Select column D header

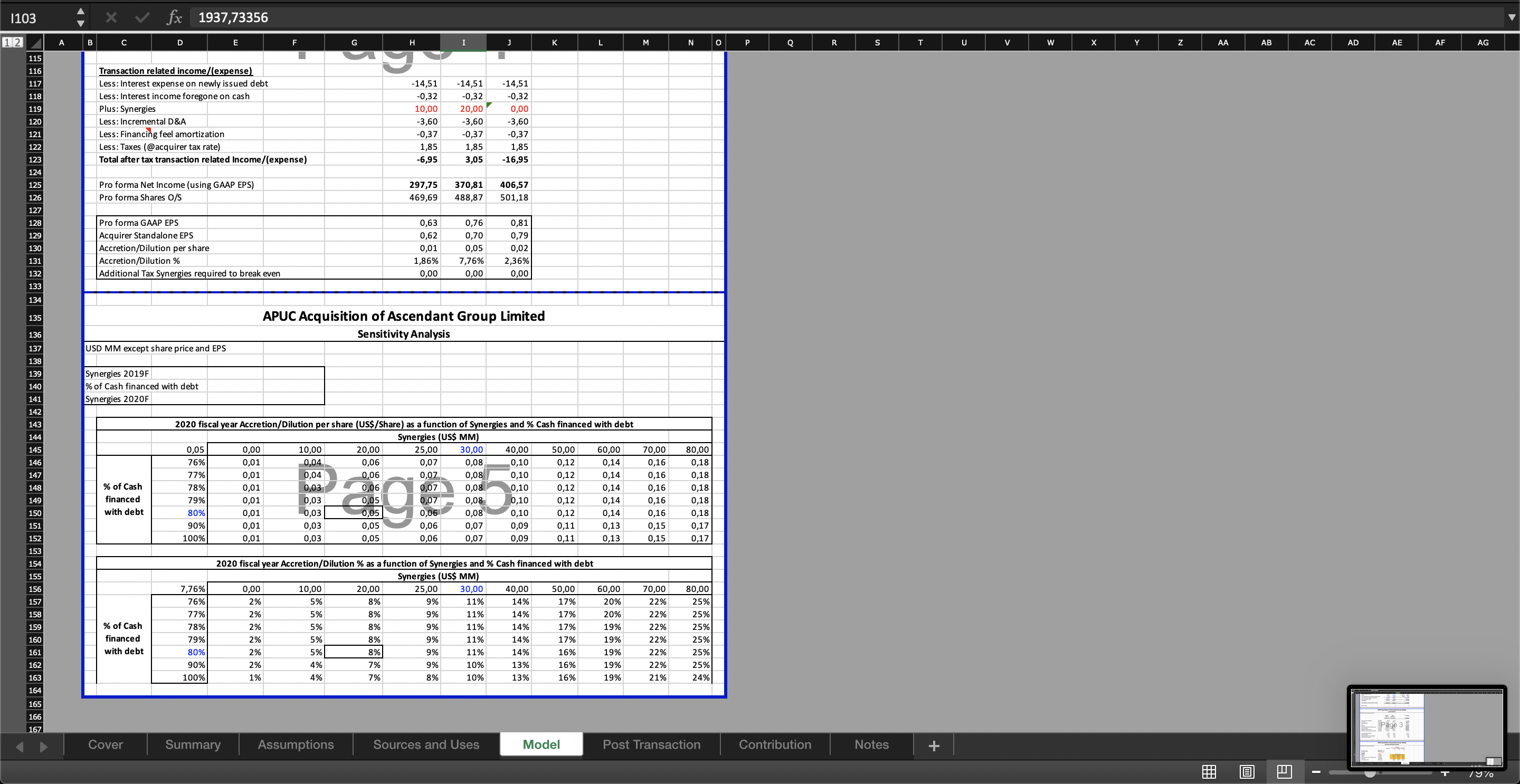click(x=179, y=43)
